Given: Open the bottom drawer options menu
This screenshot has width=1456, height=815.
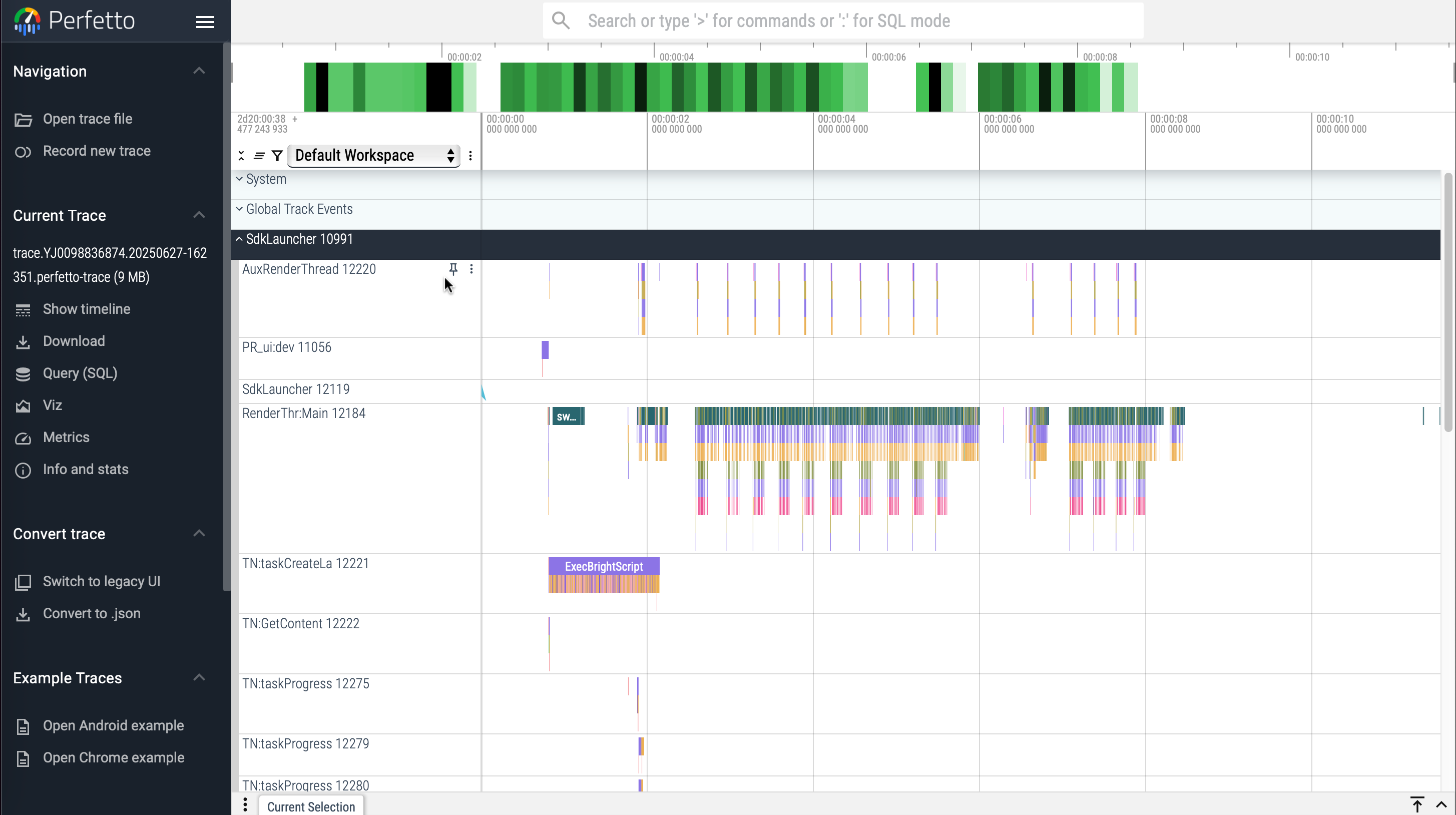Looking at the screenshot, I should [245, 805].
